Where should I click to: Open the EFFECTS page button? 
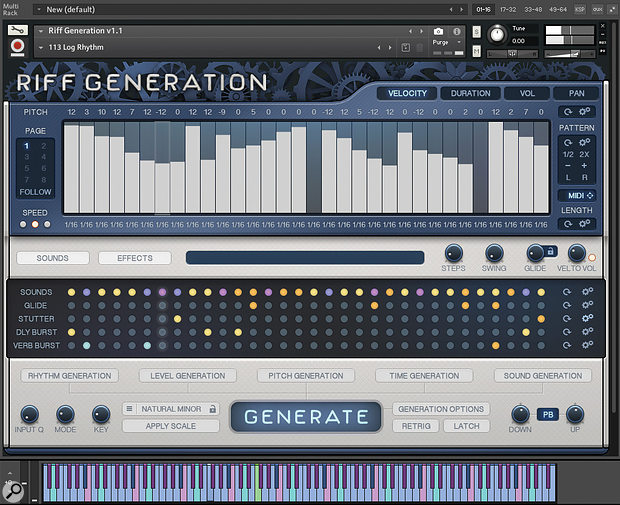click(x=135, y=258)
